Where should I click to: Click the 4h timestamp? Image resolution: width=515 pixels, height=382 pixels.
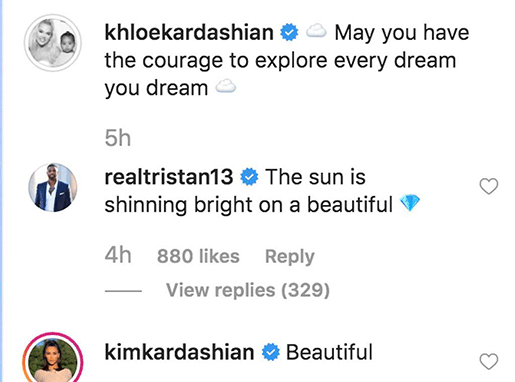coord(118,255)
